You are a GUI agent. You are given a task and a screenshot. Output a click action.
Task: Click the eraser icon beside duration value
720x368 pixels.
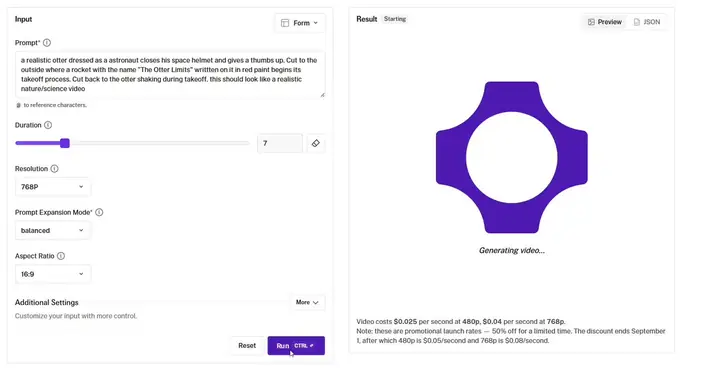click(x=315, y=143)
